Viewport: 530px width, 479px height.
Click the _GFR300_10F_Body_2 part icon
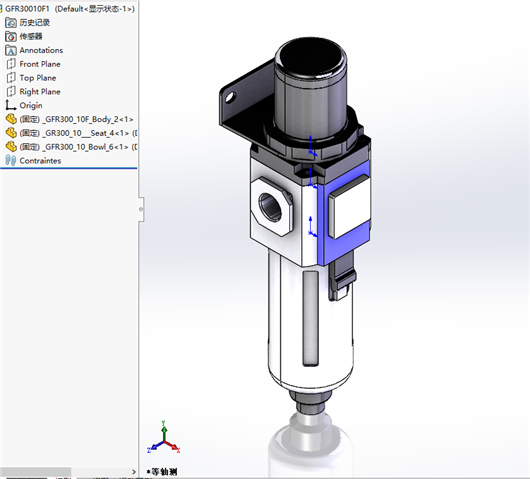pos(11,119)
